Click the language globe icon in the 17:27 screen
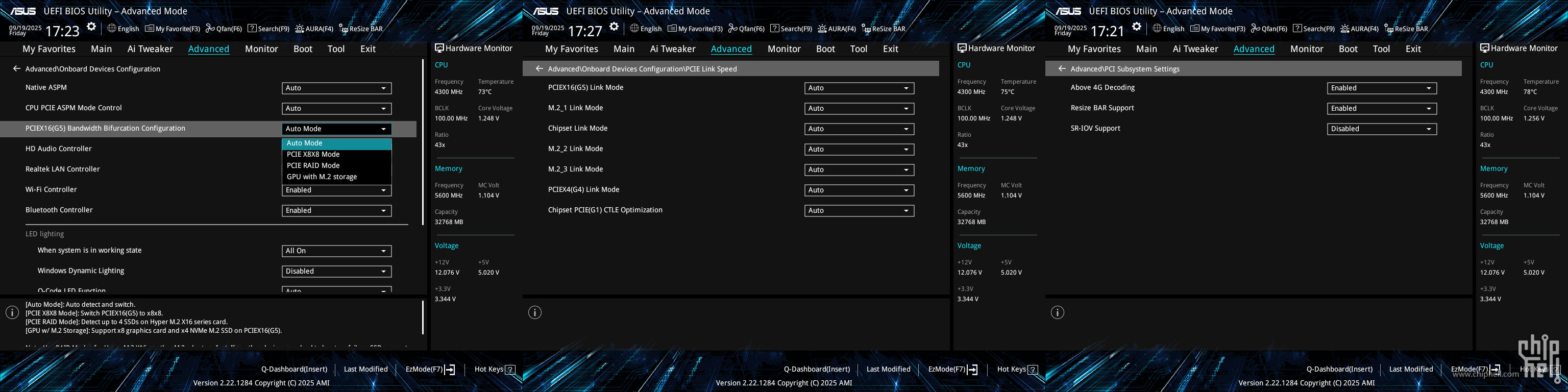 click(635, 28)
